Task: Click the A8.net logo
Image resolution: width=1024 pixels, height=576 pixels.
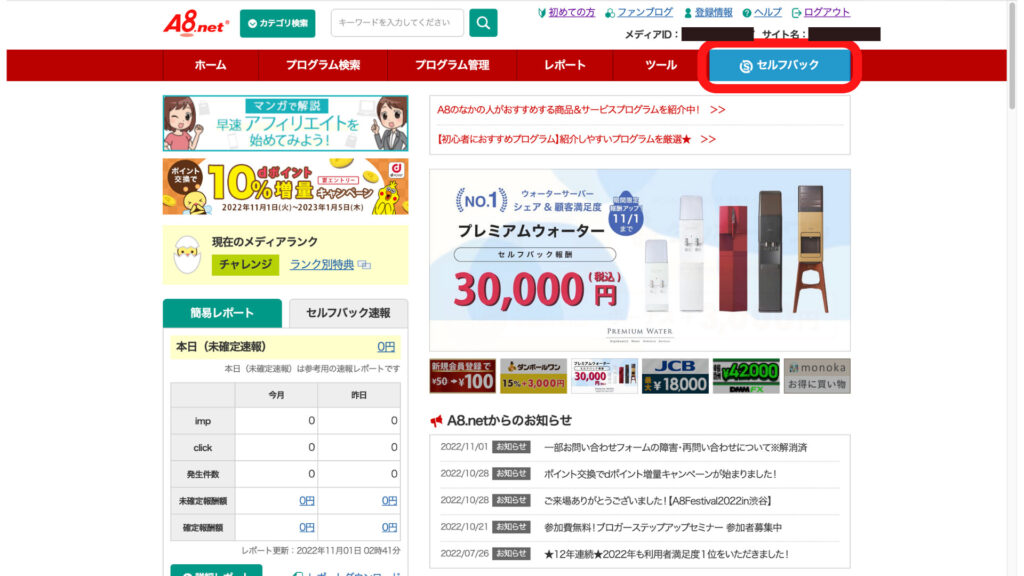Action: pos(196,24)
